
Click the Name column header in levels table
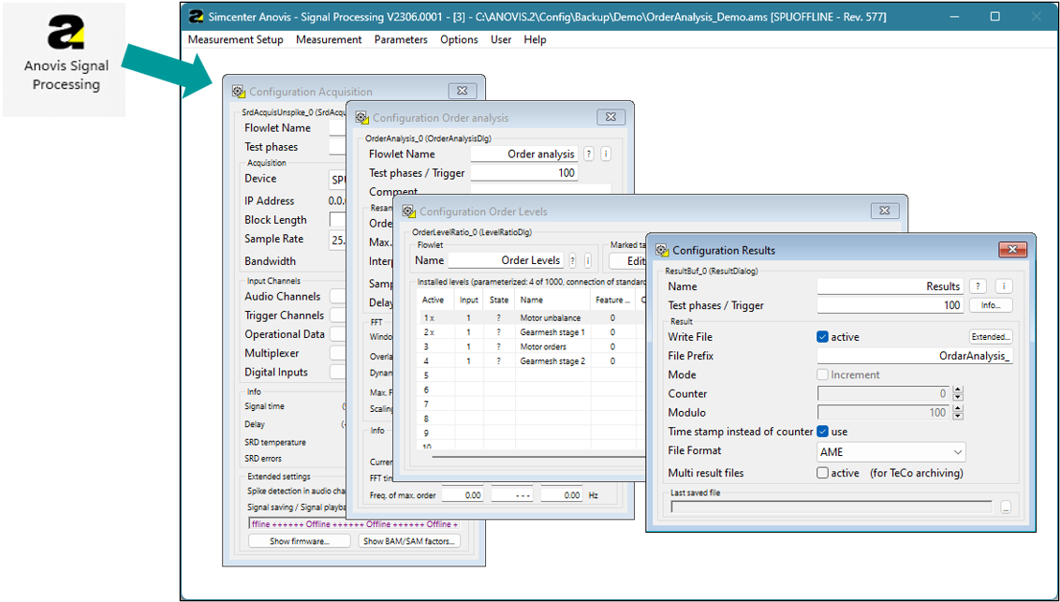(x=552, y=300)
